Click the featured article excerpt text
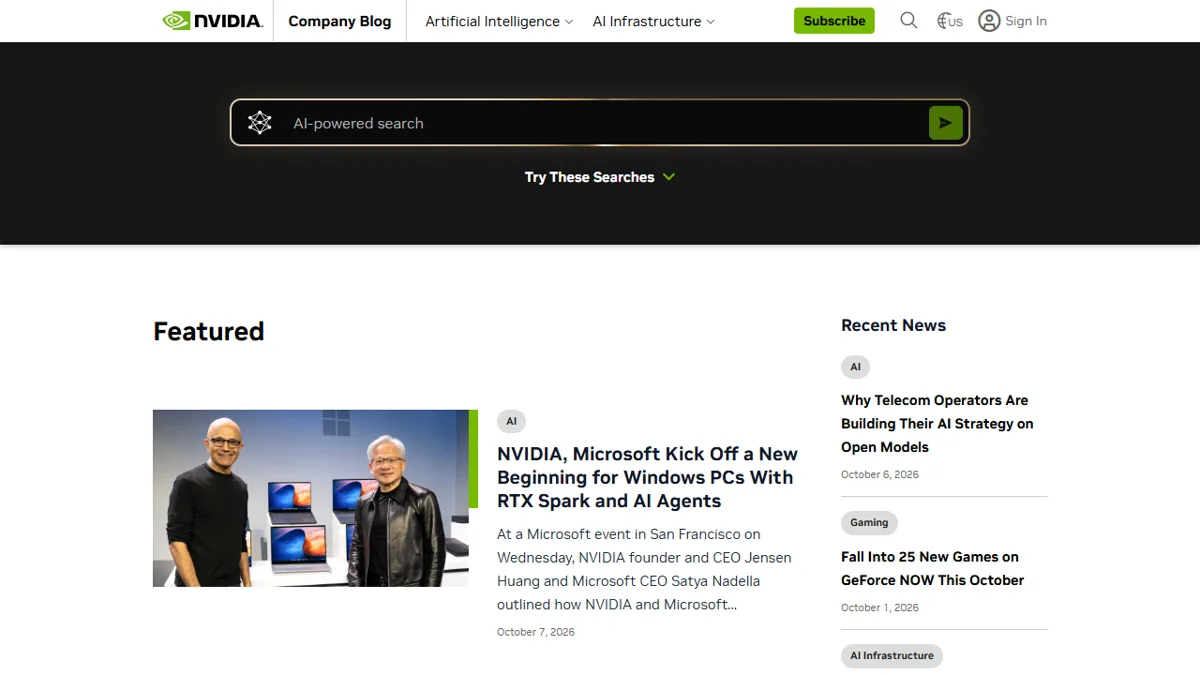The image size is (1200, 675). (x=644, y=569)
